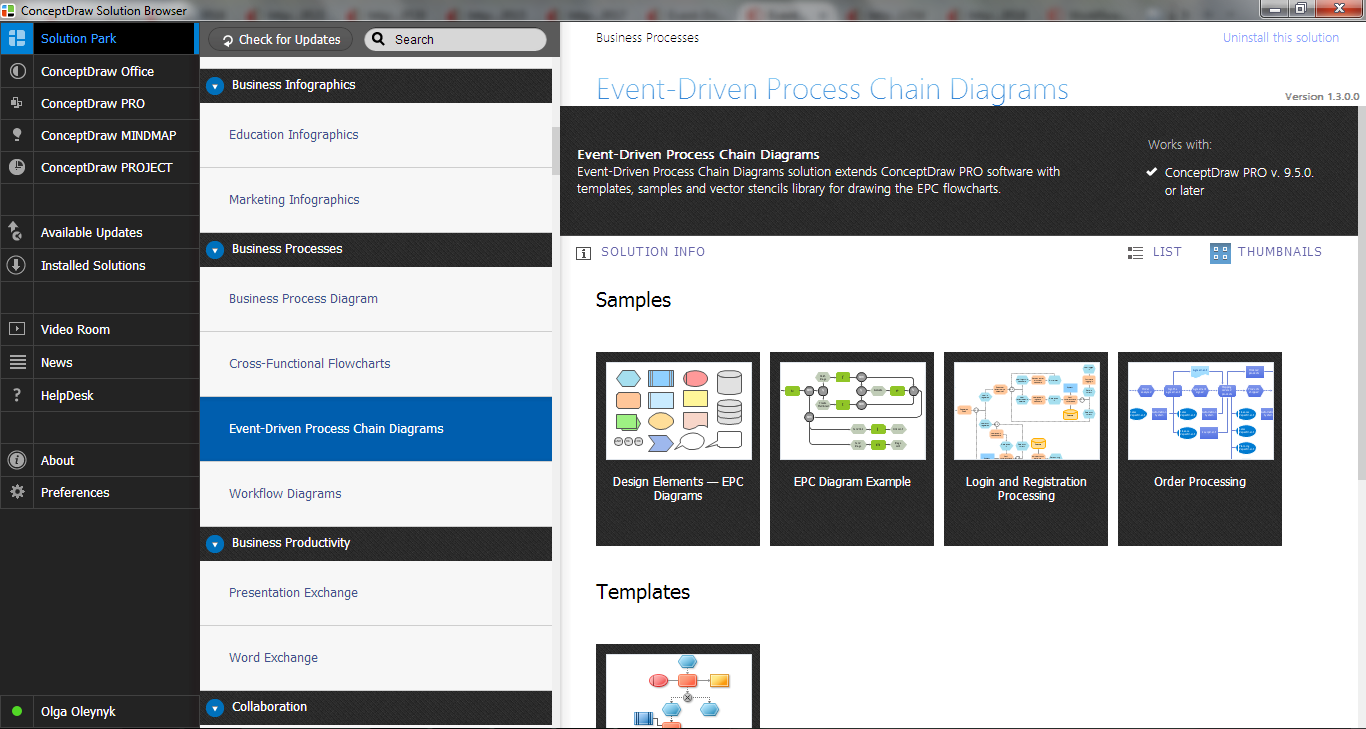1366x729 pixels.
Task: Open Video Room via its play icon
Action: coord(16,329)
